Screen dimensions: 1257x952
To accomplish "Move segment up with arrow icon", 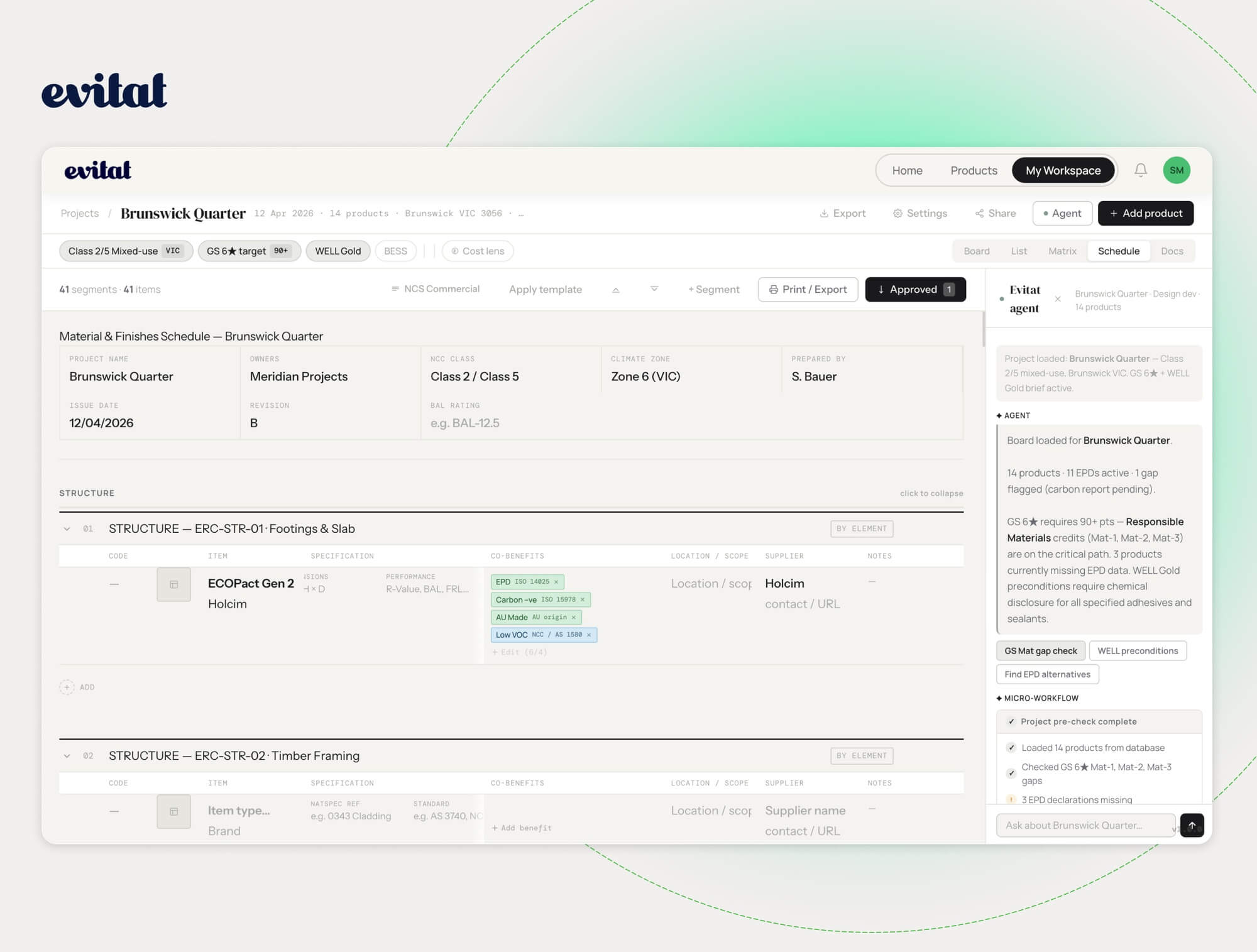I will [x=616, y=290].
